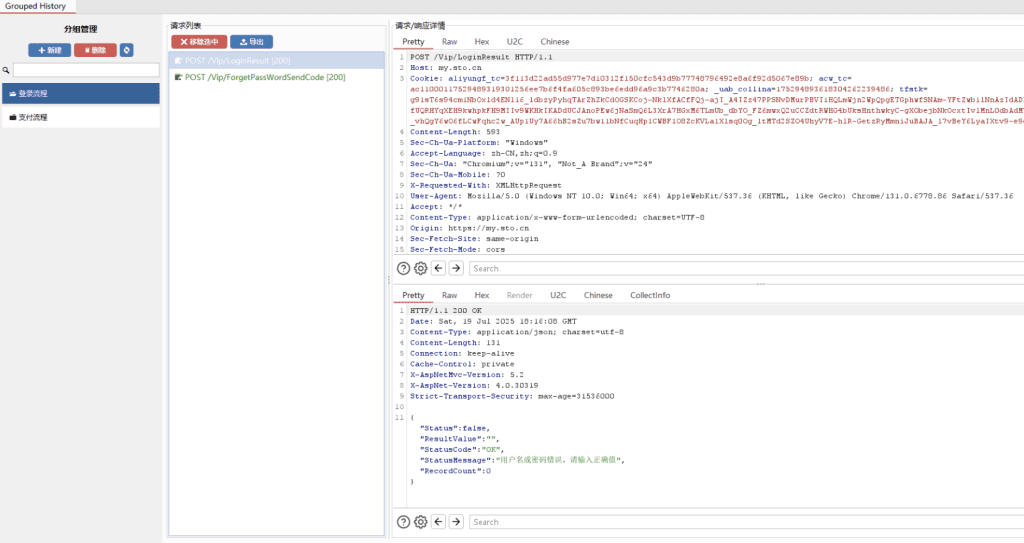Switch response viewer to Render tab

point(519,295)
